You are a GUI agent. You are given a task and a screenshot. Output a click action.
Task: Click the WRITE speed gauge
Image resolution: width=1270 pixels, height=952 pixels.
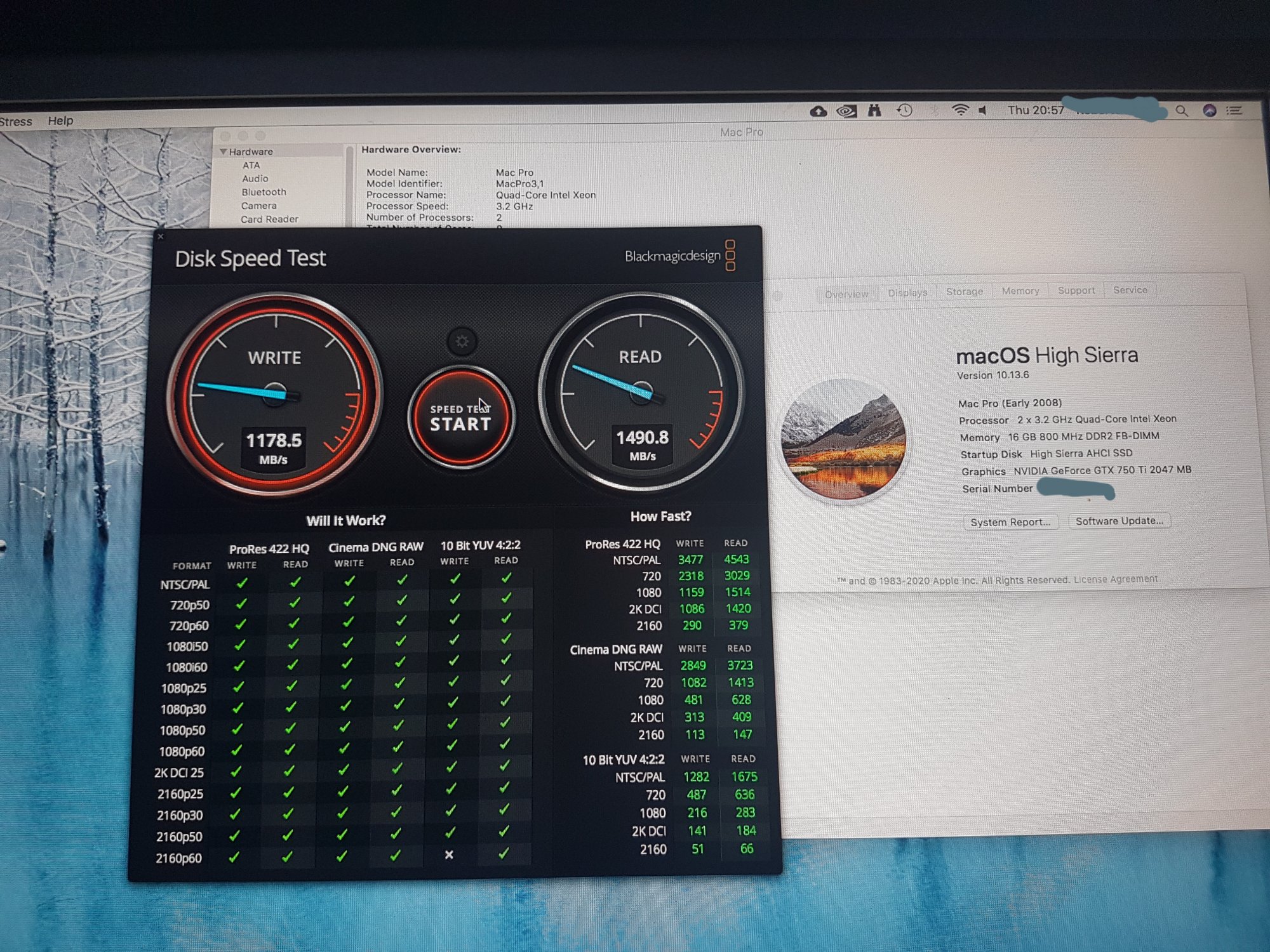click(x=274, y=393)
